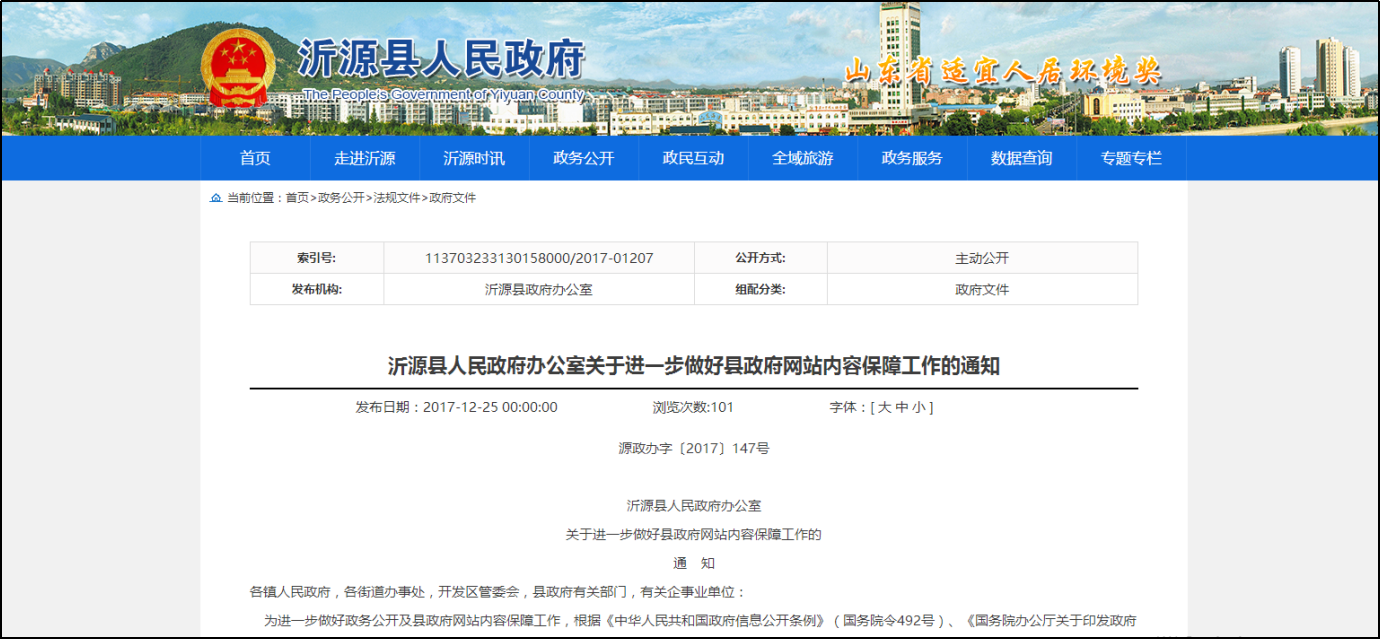Viewport: 1382px width, 641px height.
Task: Click the home icon beside 当前位置
Action: [215, 198]
